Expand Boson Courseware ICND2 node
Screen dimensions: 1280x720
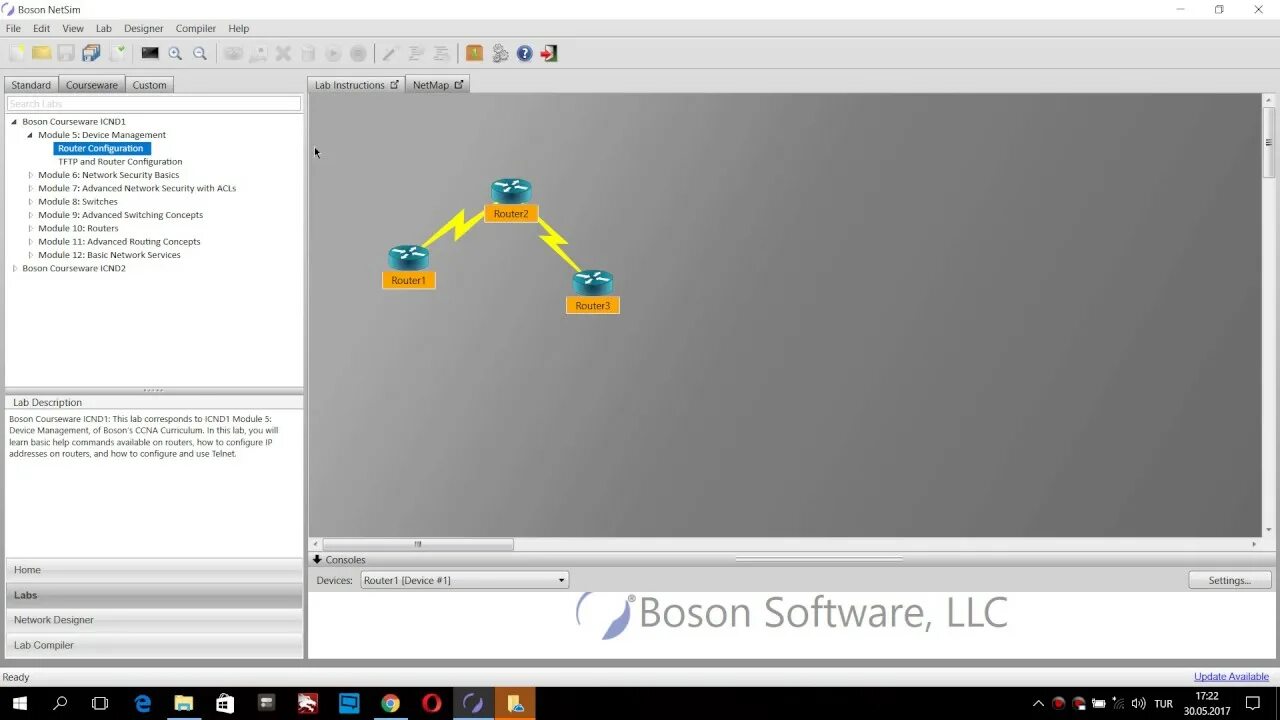tap(14, 268)
